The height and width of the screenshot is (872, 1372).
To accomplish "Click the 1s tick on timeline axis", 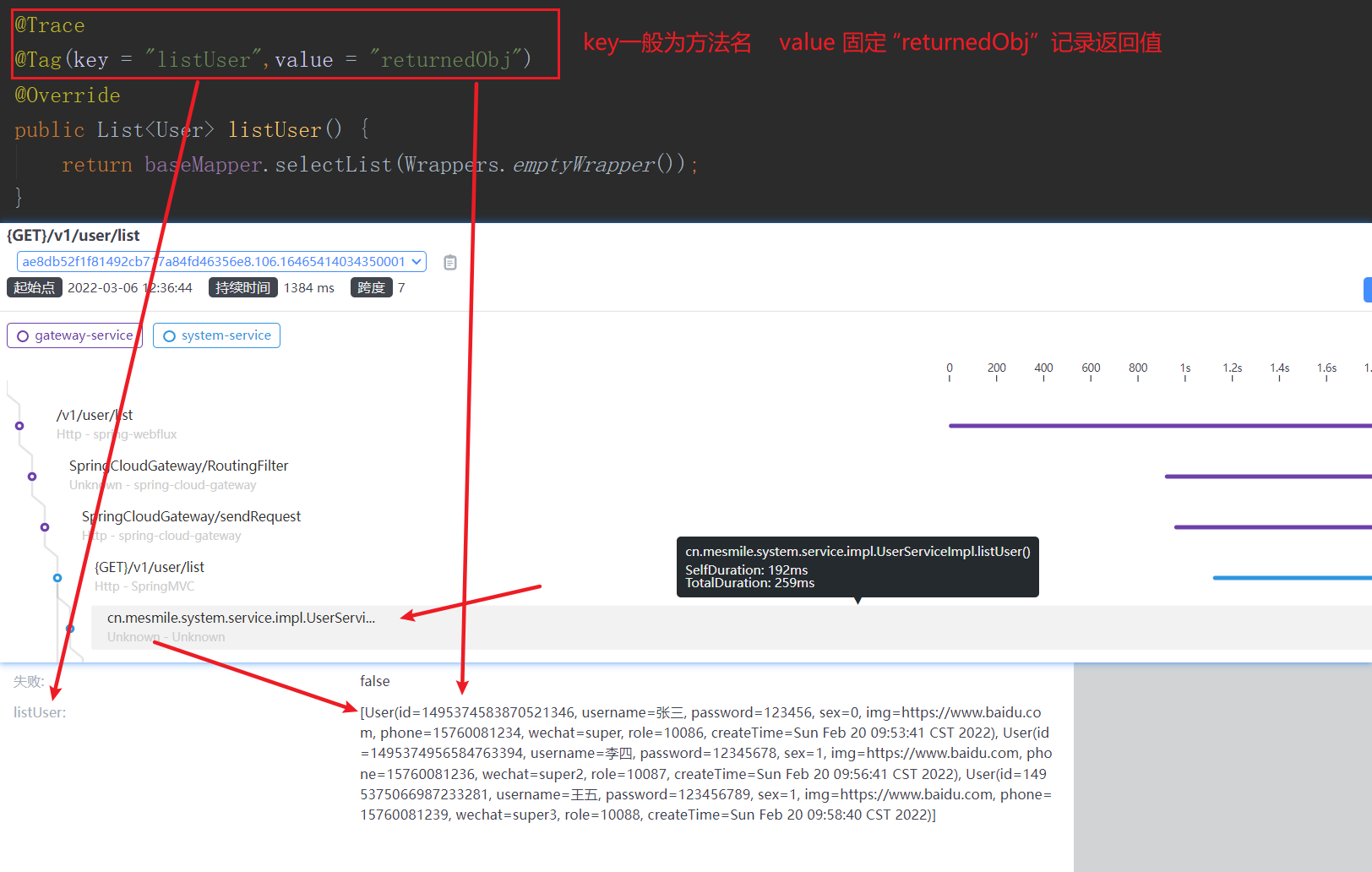I will tap(1185, 368).
